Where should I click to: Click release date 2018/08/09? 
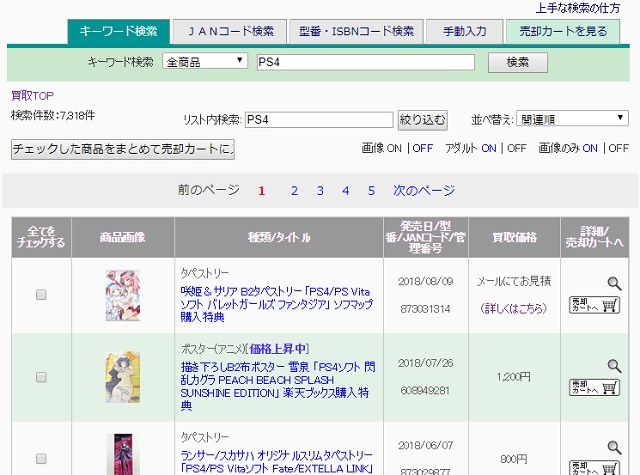point(426,281)
